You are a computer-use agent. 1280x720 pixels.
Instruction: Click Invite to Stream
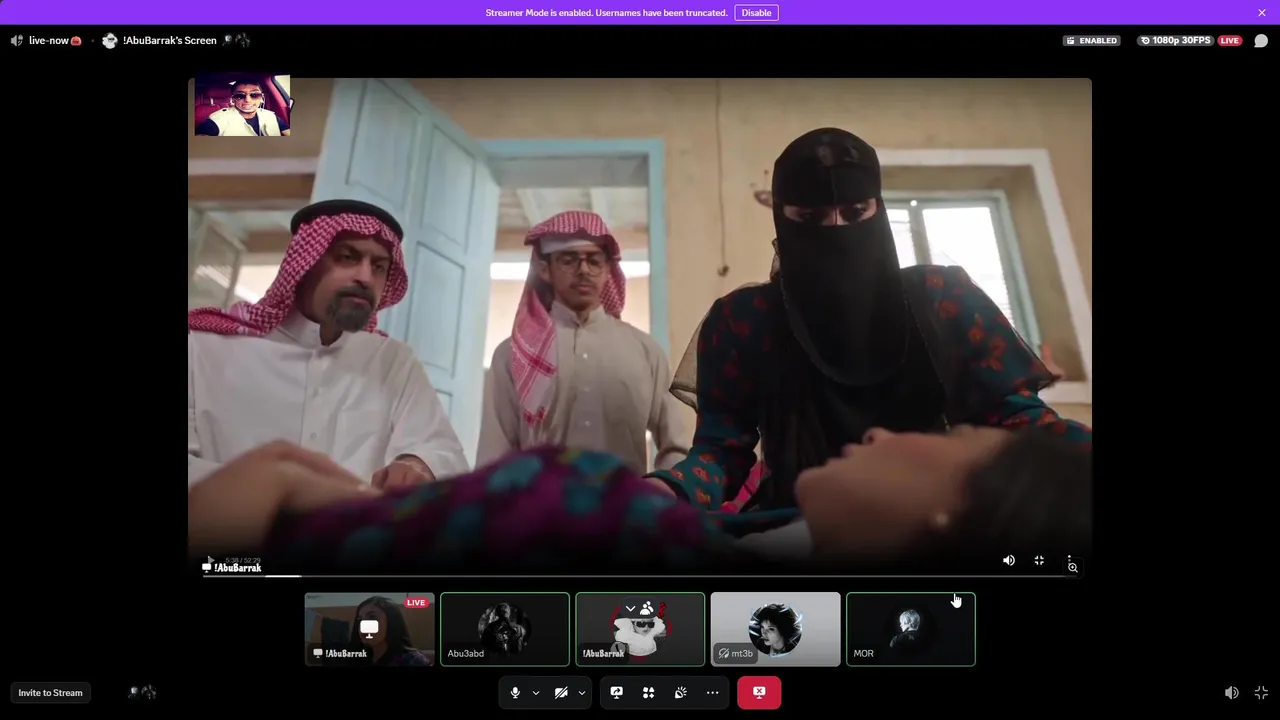[x=50, y=693]
